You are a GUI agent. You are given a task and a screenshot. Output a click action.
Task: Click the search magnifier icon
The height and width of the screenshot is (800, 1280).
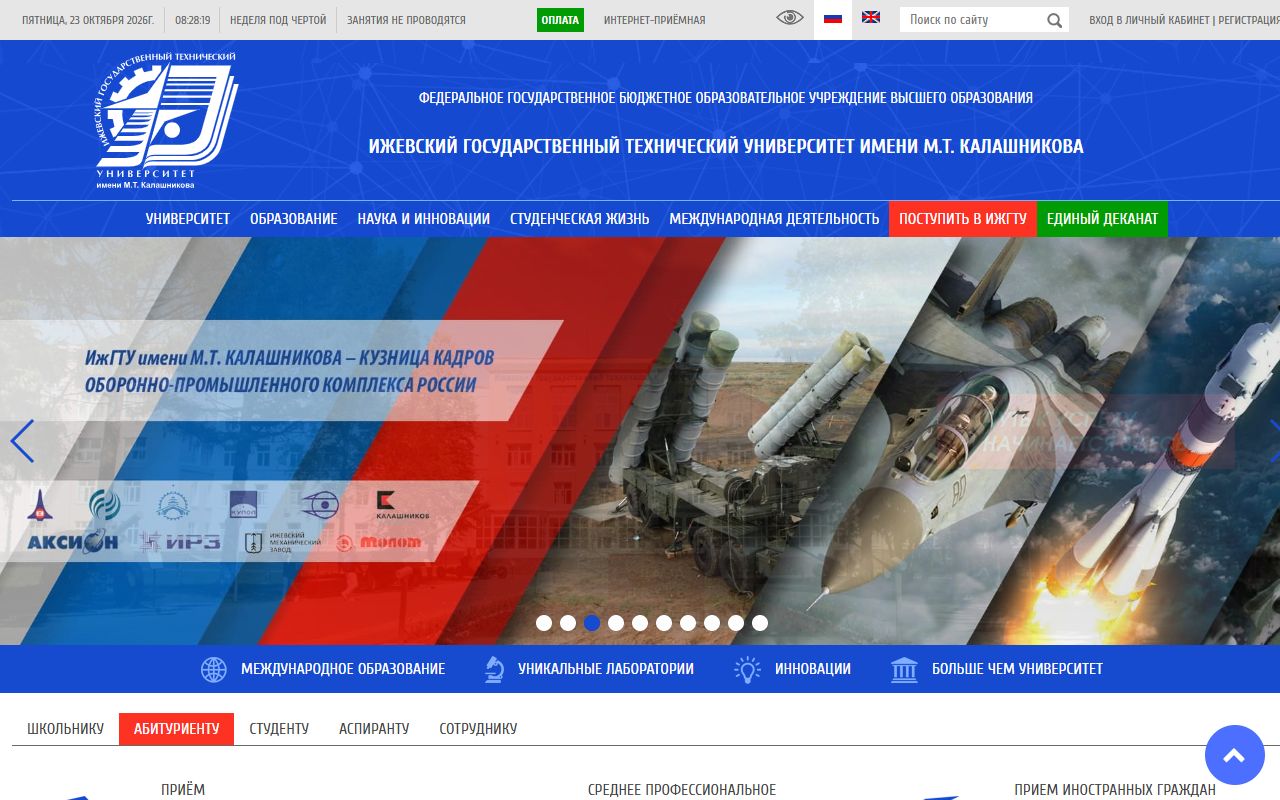click(x=1054, y=20)
